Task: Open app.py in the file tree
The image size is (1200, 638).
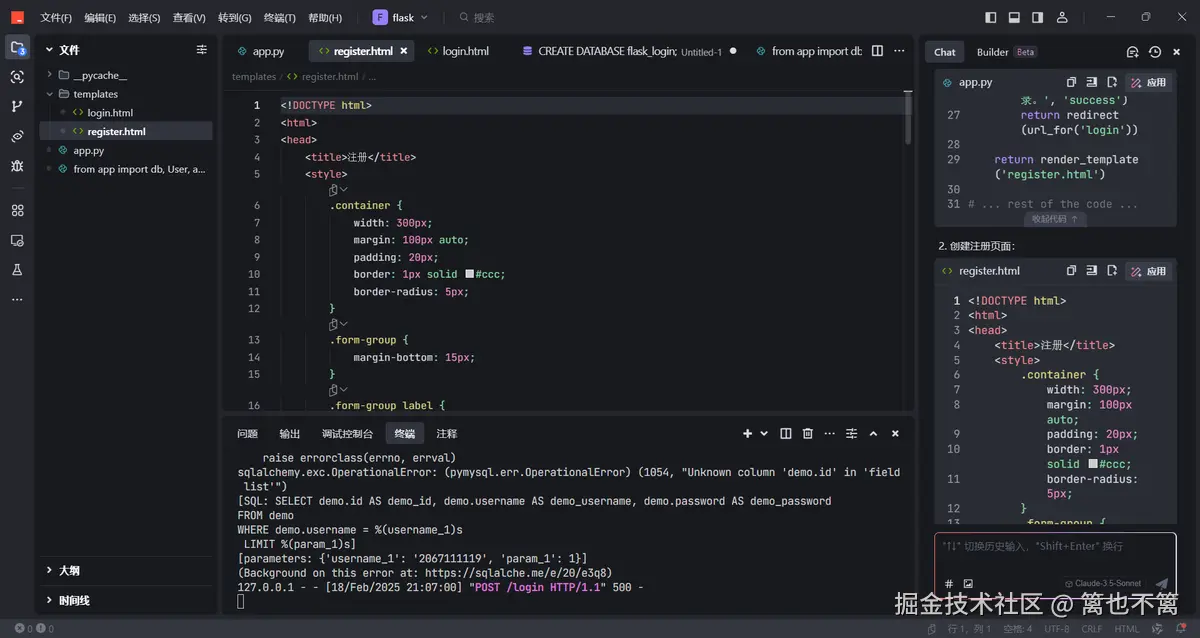Action: pos(88,150)
